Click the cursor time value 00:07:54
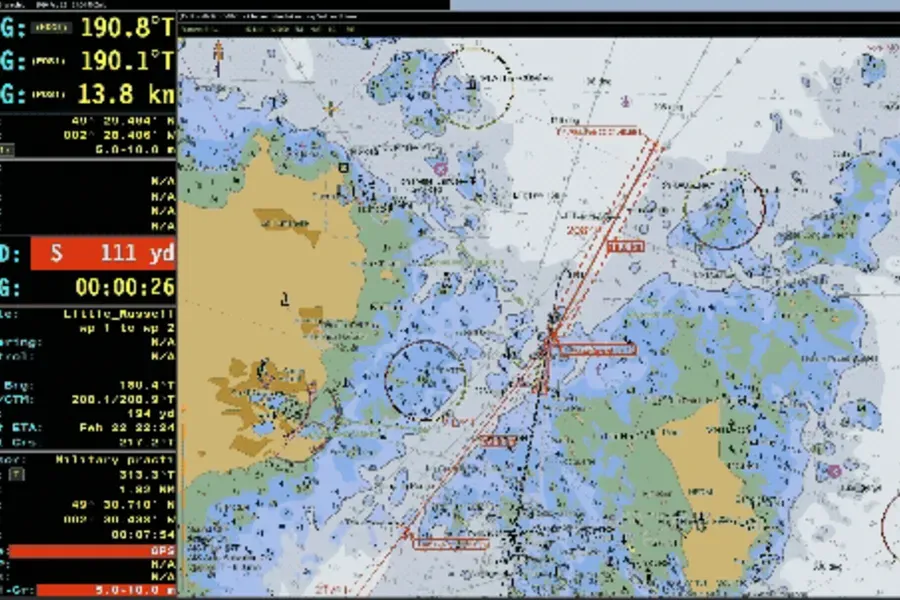The height and width of the screenshot is (600, 900). [x=142, y=535]
